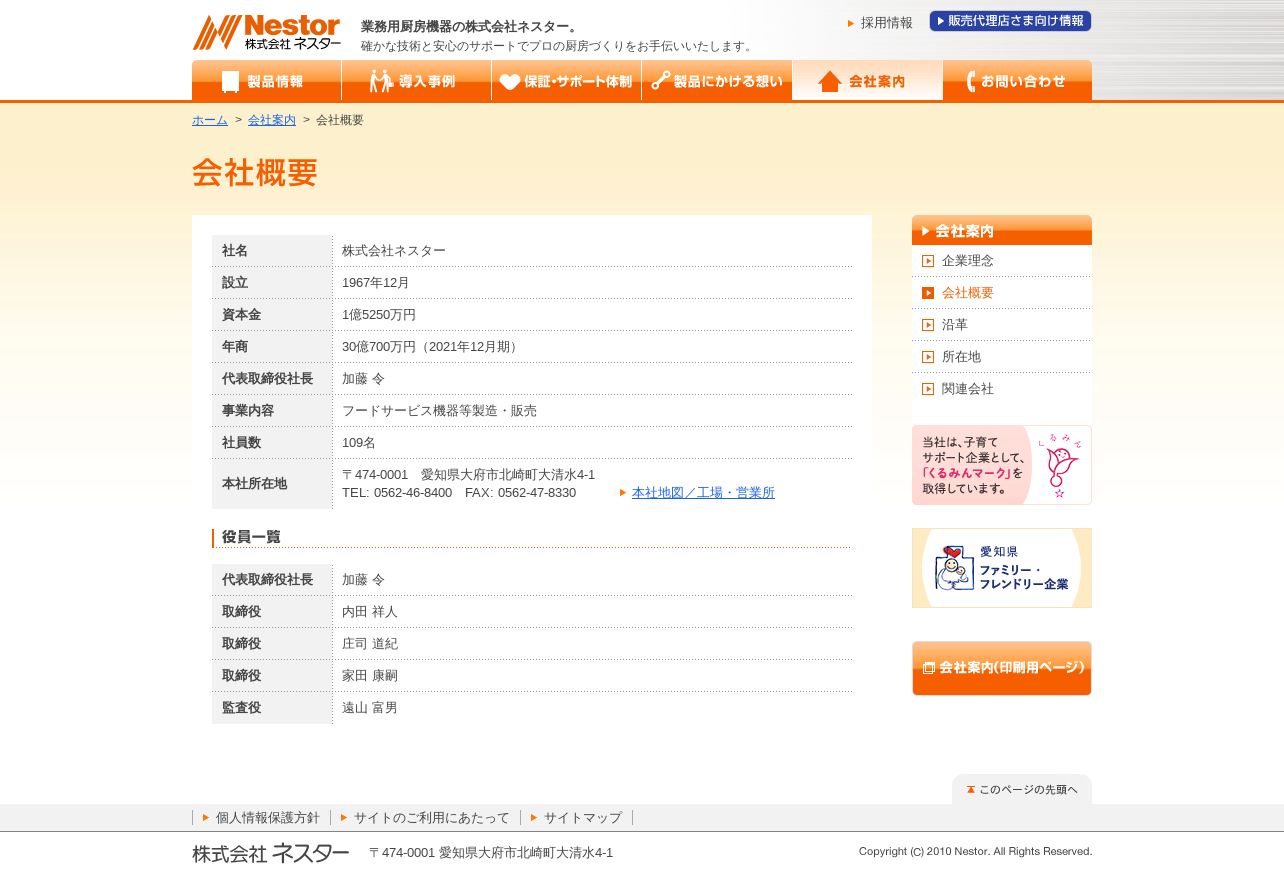Click the director name 内田 祥人
This screenshot has height=879, width=1284.
click(x=370, y=612)
